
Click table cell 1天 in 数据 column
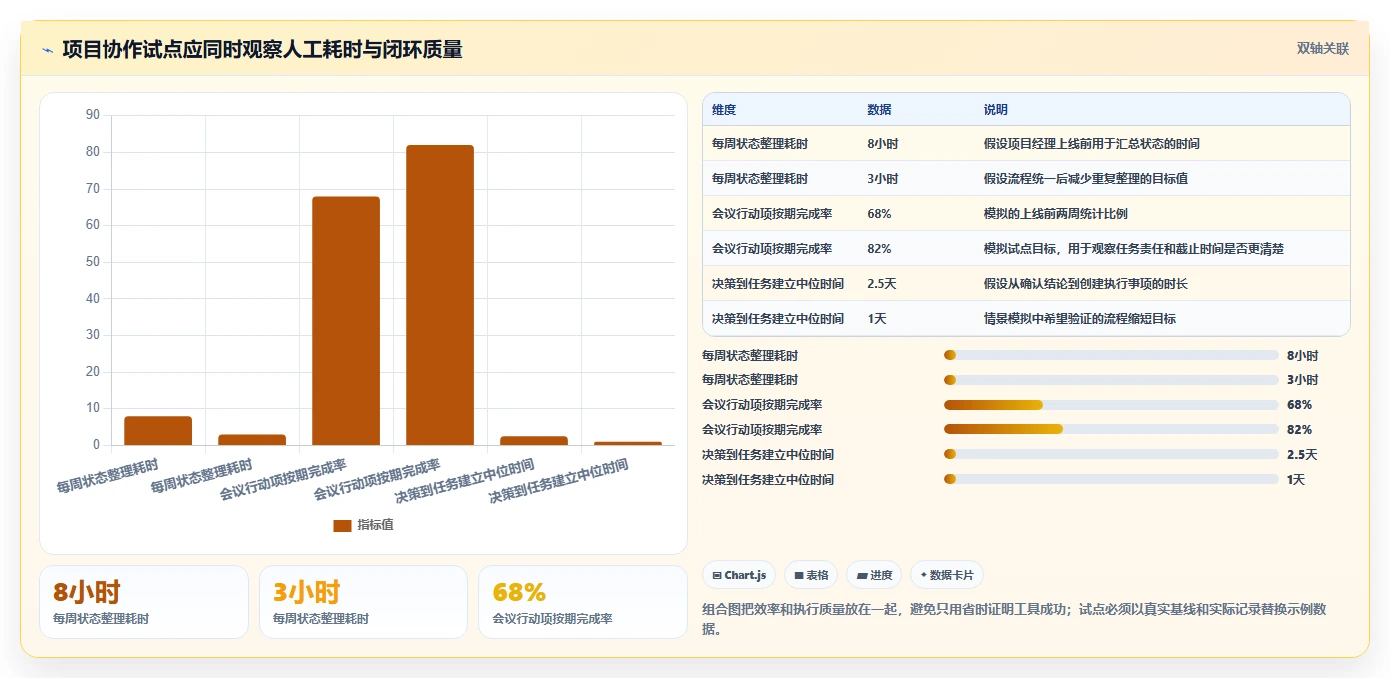pyautogui.click(x=878, y=319)
